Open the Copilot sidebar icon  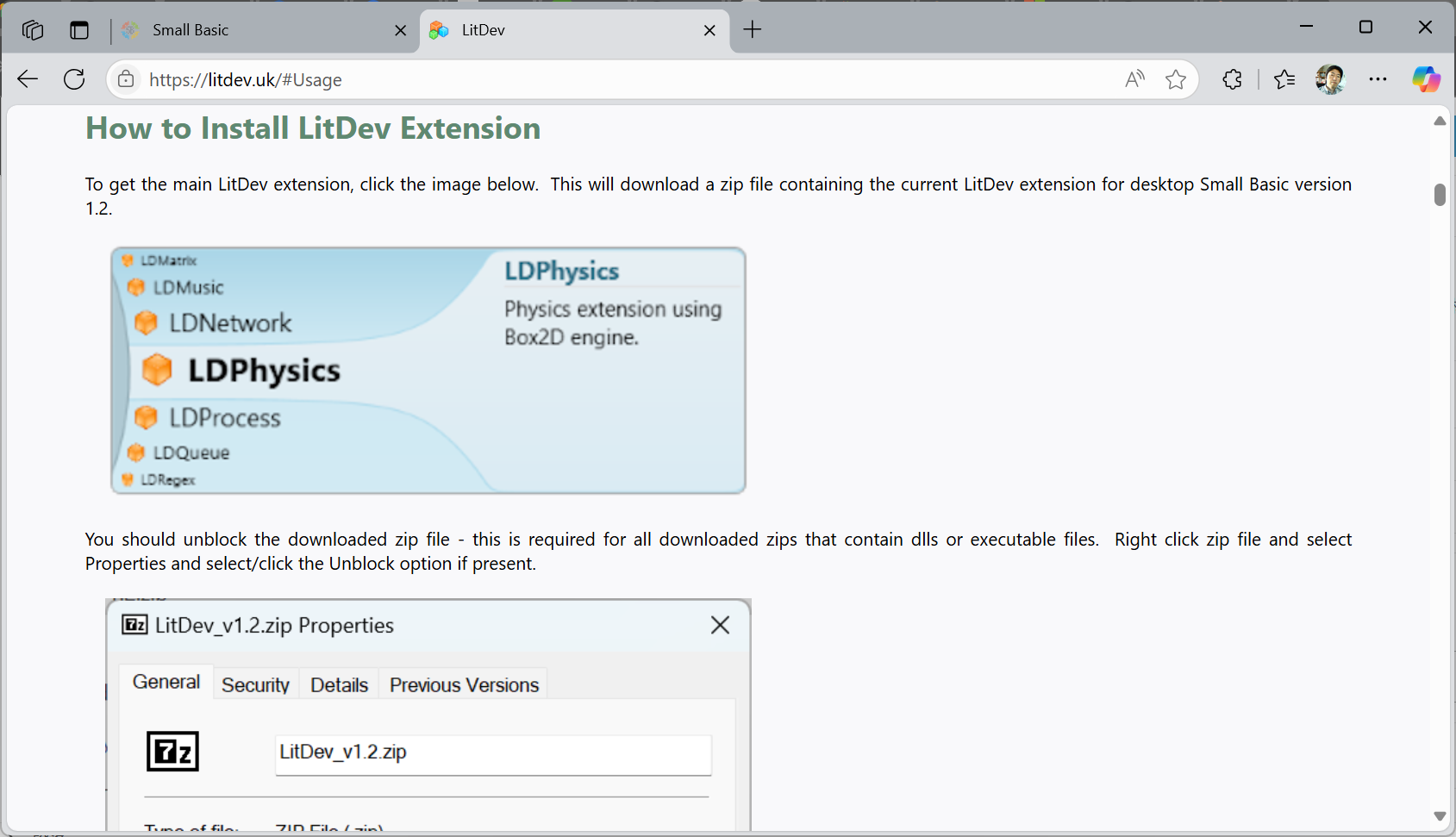click(x=1426, y=79)
